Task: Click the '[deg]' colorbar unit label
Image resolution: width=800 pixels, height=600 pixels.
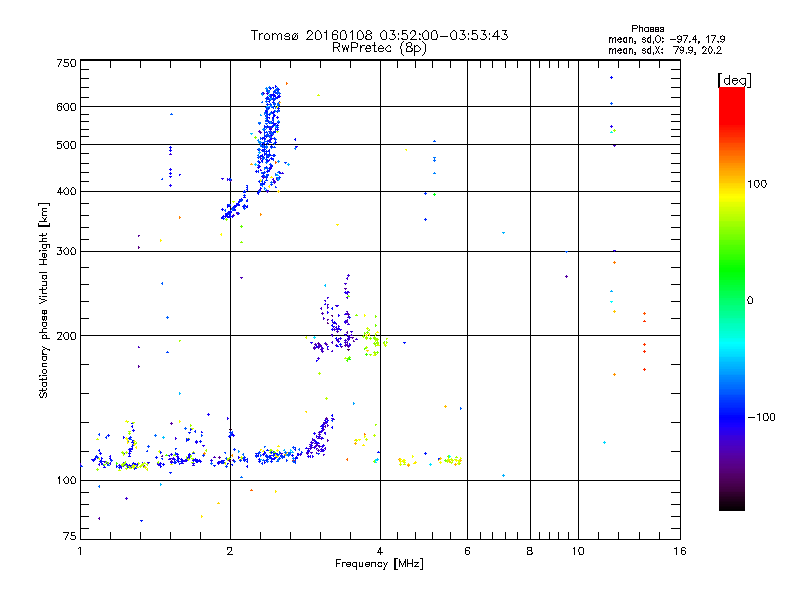Action: 734,81
